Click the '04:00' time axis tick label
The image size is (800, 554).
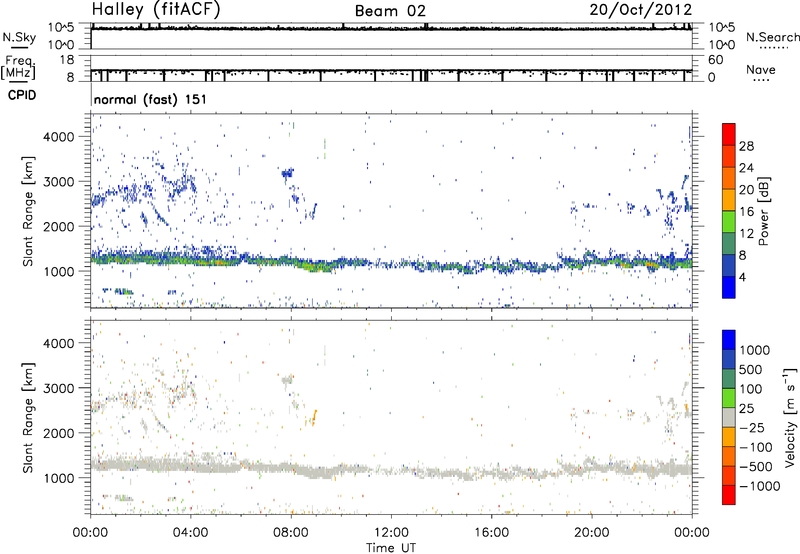tap(190, 533)
